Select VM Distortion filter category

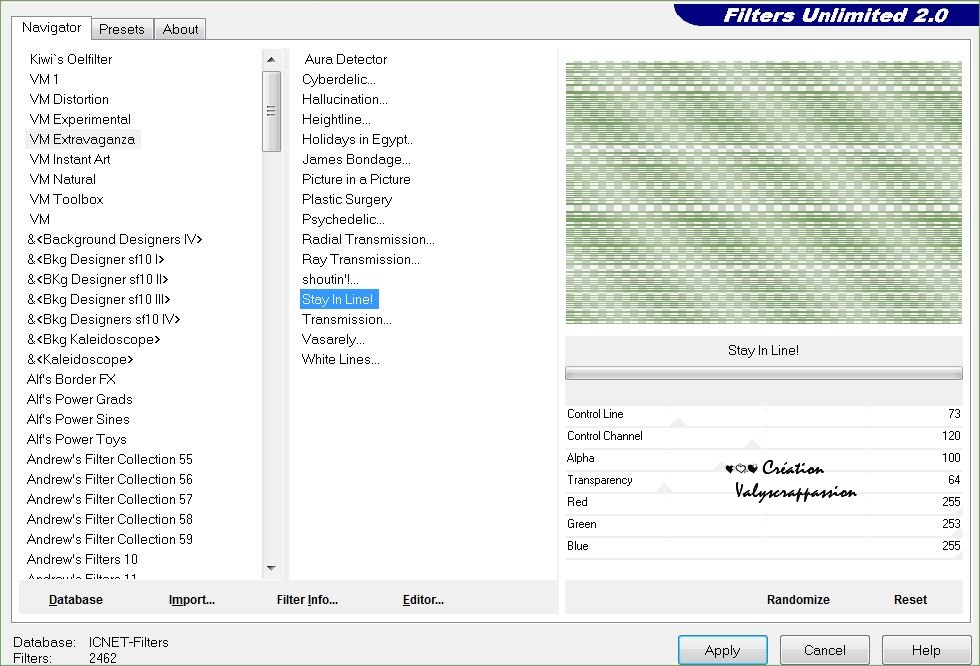[x=69, y=99]
